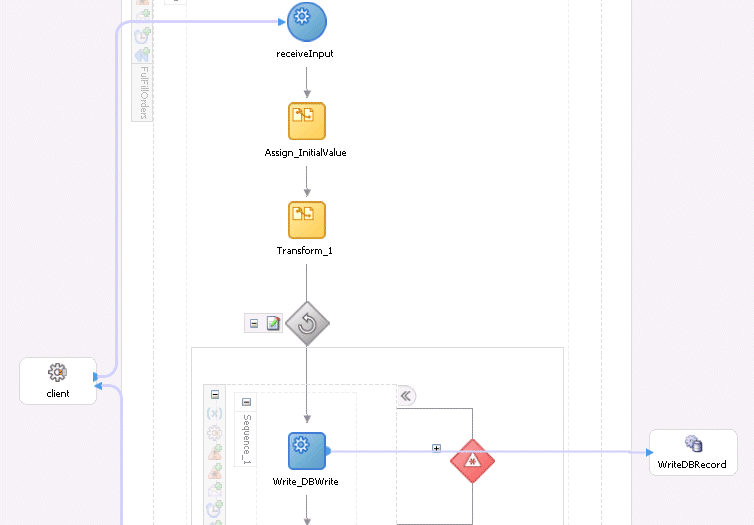Click the vertical FulFillOrders scope label
The image size is (754, 525).
(x=144, y=93)
